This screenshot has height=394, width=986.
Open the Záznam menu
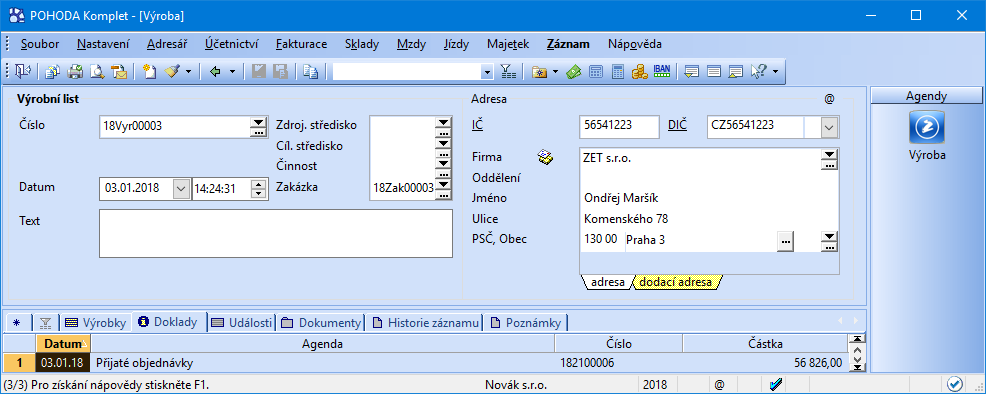[568, 44]
